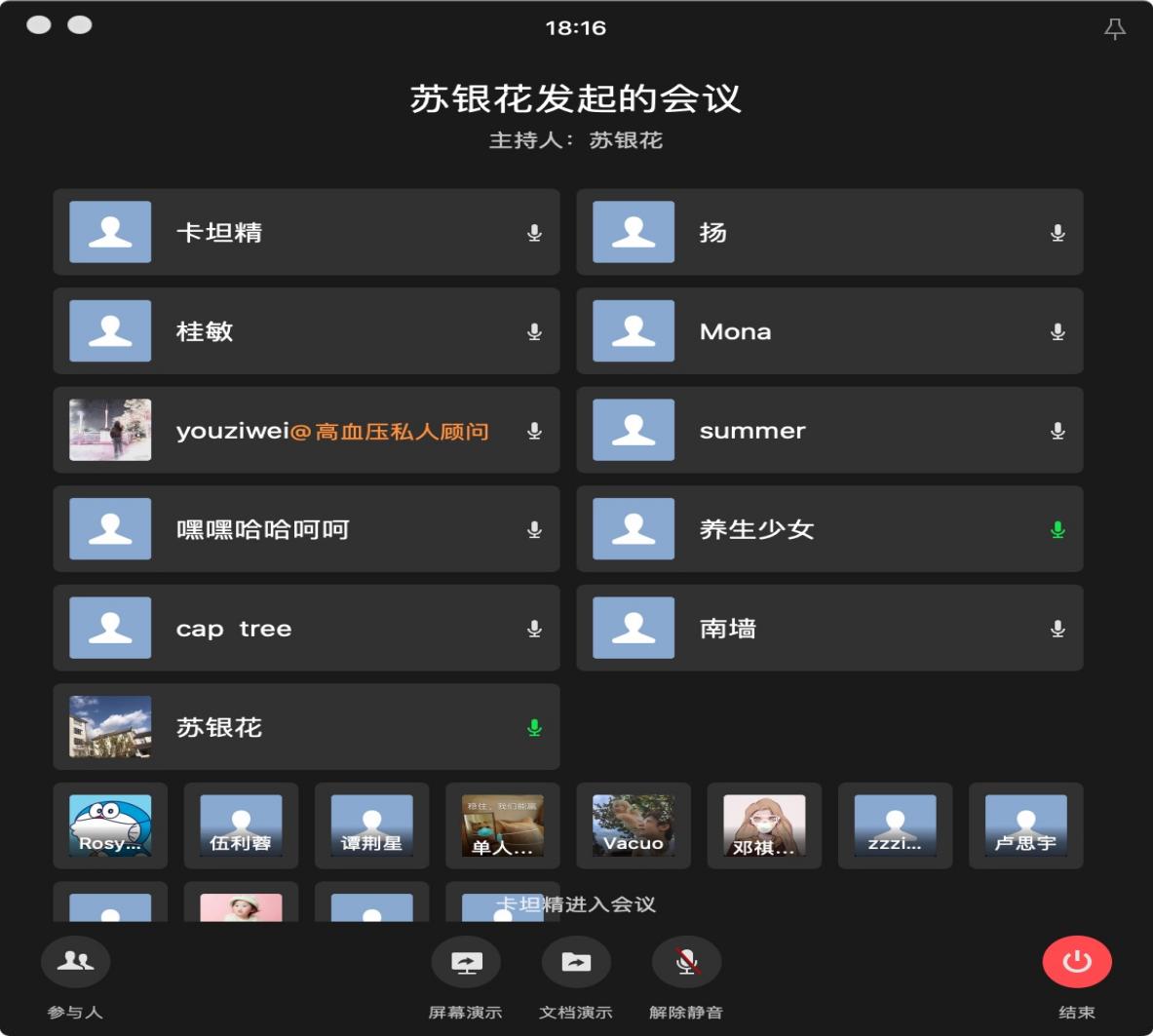Click microphone icon next to Mona
1153x1036 pixels.
coord(1057,332)
